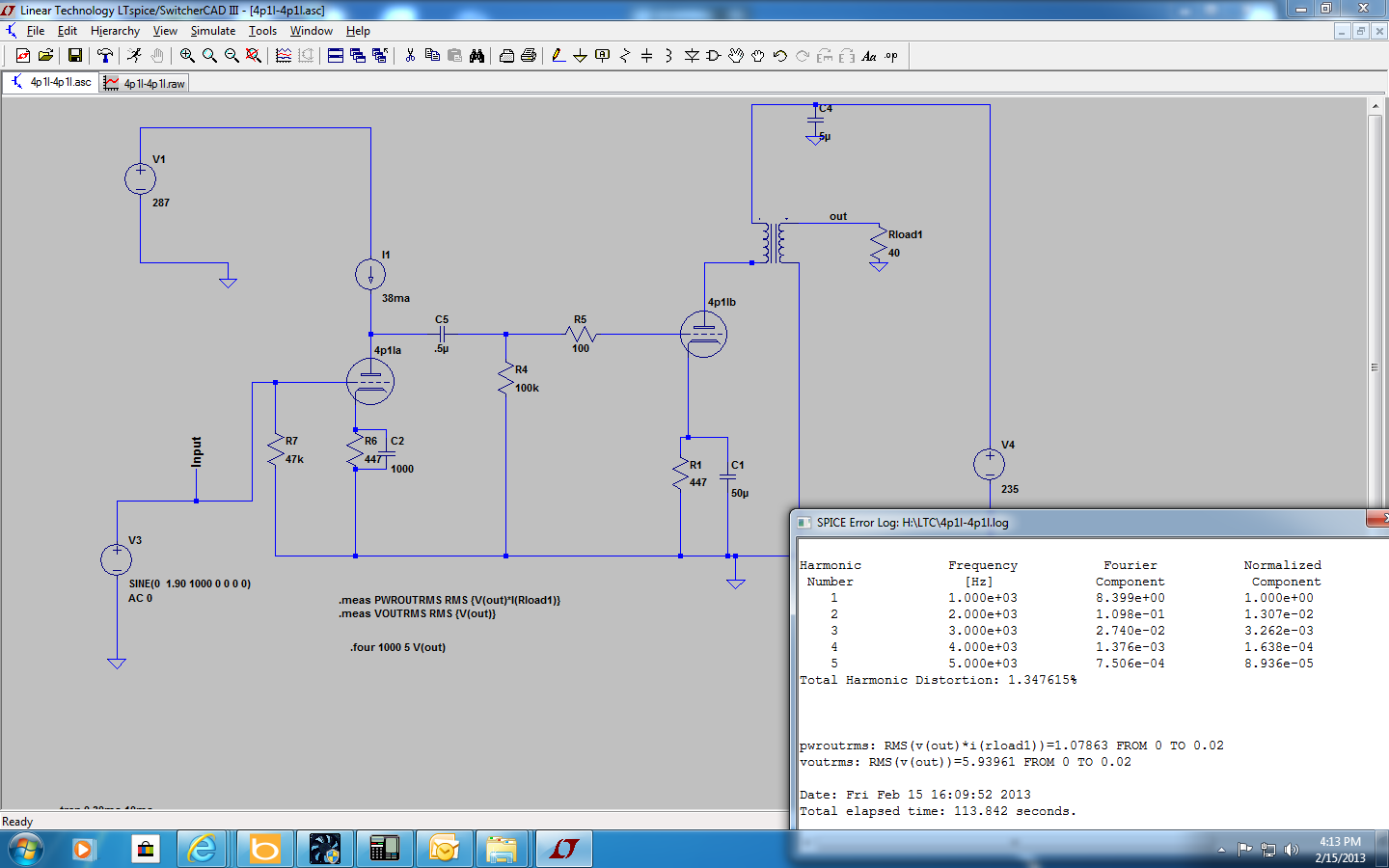Open the Help menu
Image resolution: width=1389 pixels, height=868 pixels.
[358, 31]
